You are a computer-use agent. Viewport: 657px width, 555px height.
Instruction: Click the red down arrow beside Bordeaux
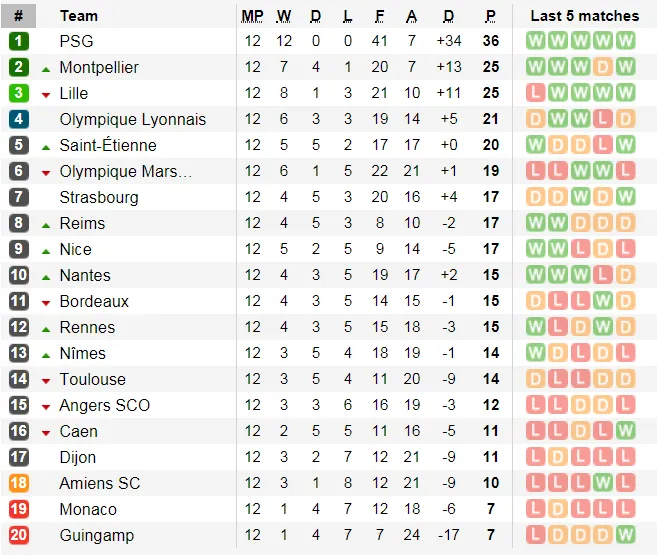(46, 302)
